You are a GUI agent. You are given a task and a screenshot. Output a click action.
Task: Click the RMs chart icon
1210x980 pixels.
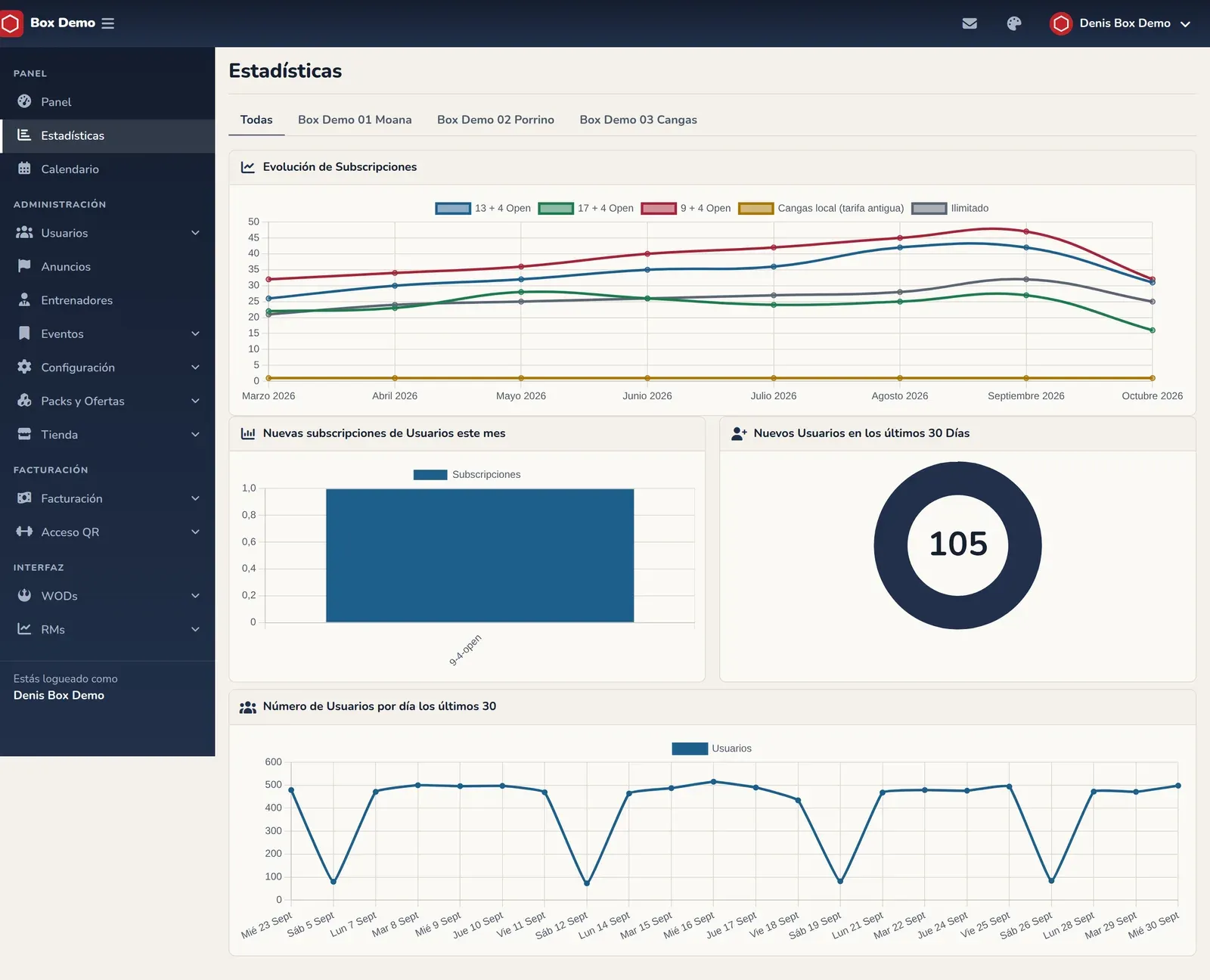pyautogui.click(x=24, y=629)
